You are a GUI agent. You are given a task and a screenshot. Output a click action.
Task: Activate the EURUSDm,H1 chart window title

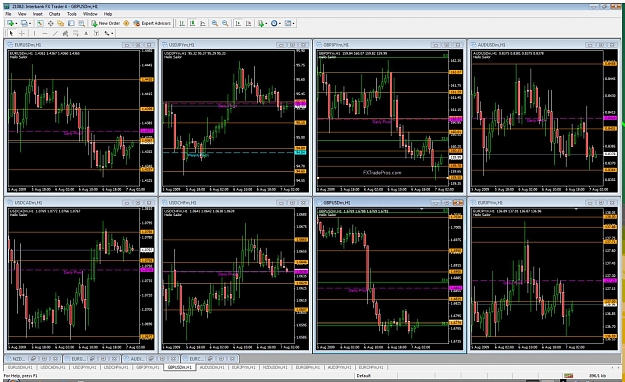click(28, 45)
